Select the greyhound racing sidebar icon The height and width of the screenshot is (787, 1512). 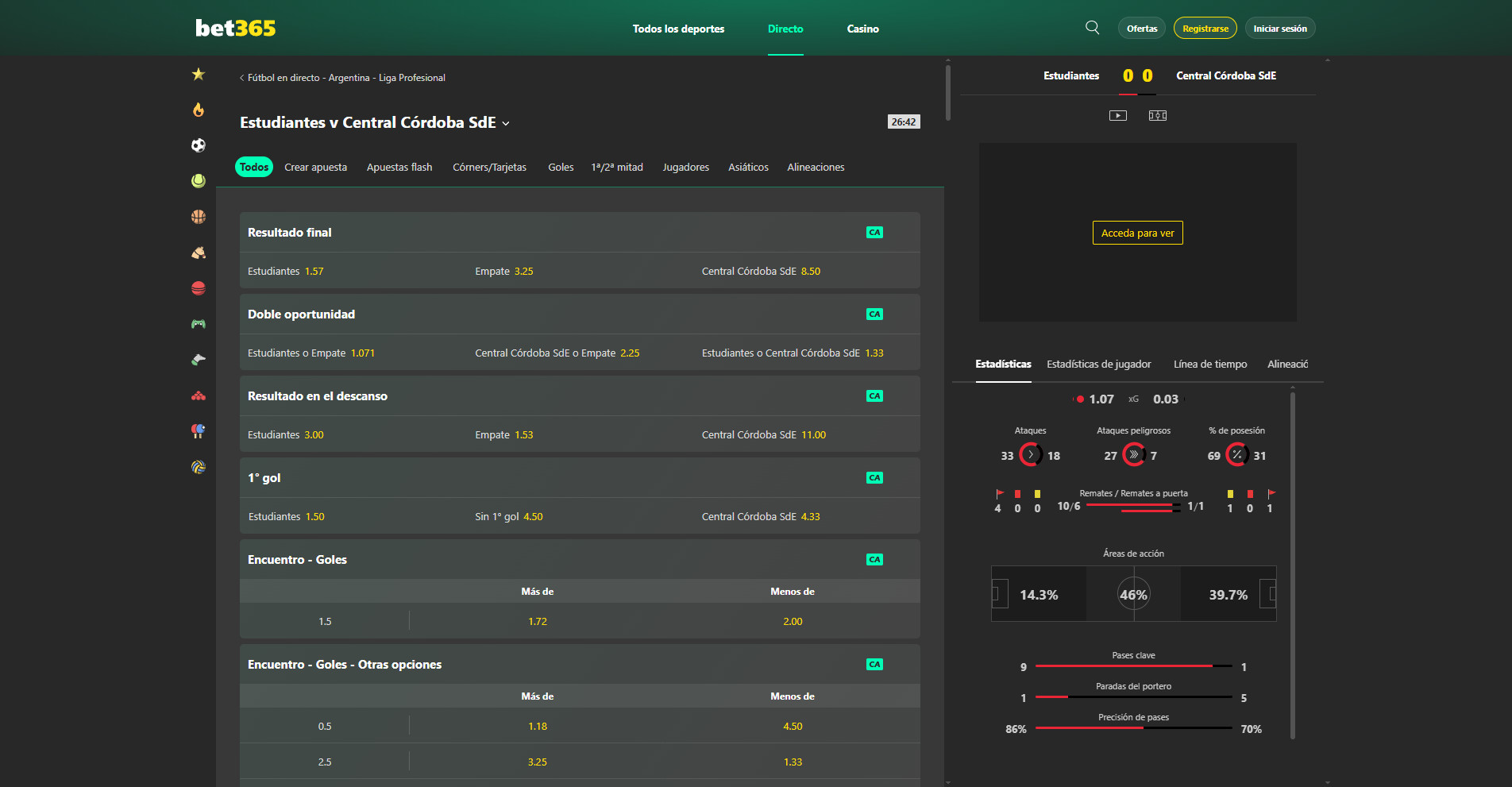tap(199, 360)
